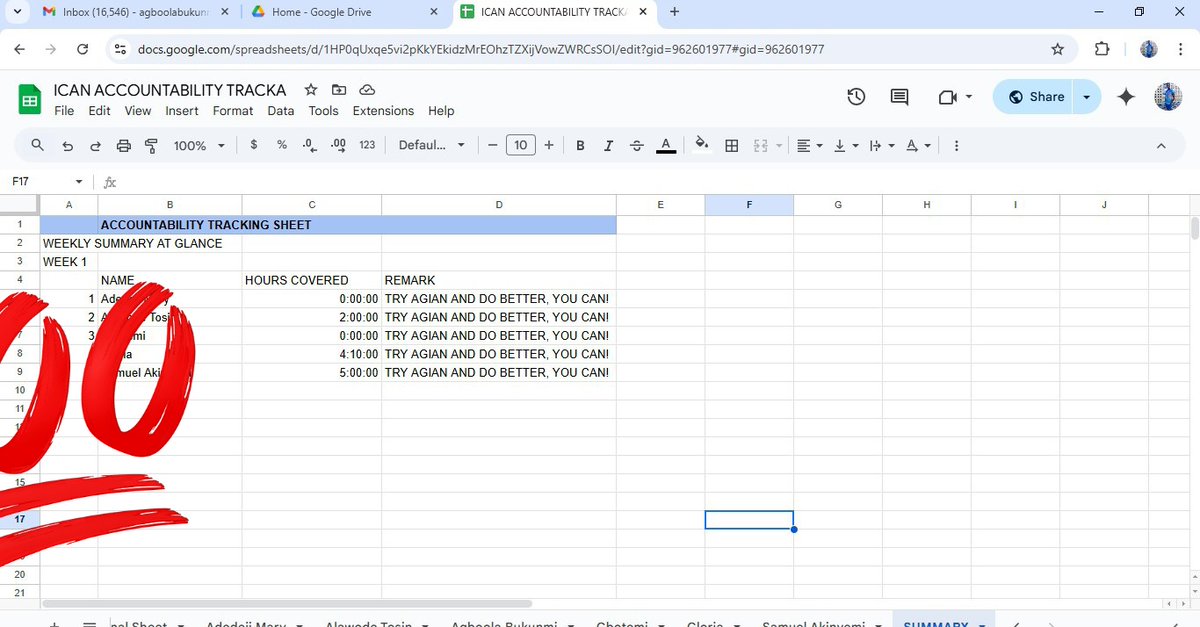This screenshot has height=627, width=1200.
Task: Open the text color picker
Action: point(665,145)
